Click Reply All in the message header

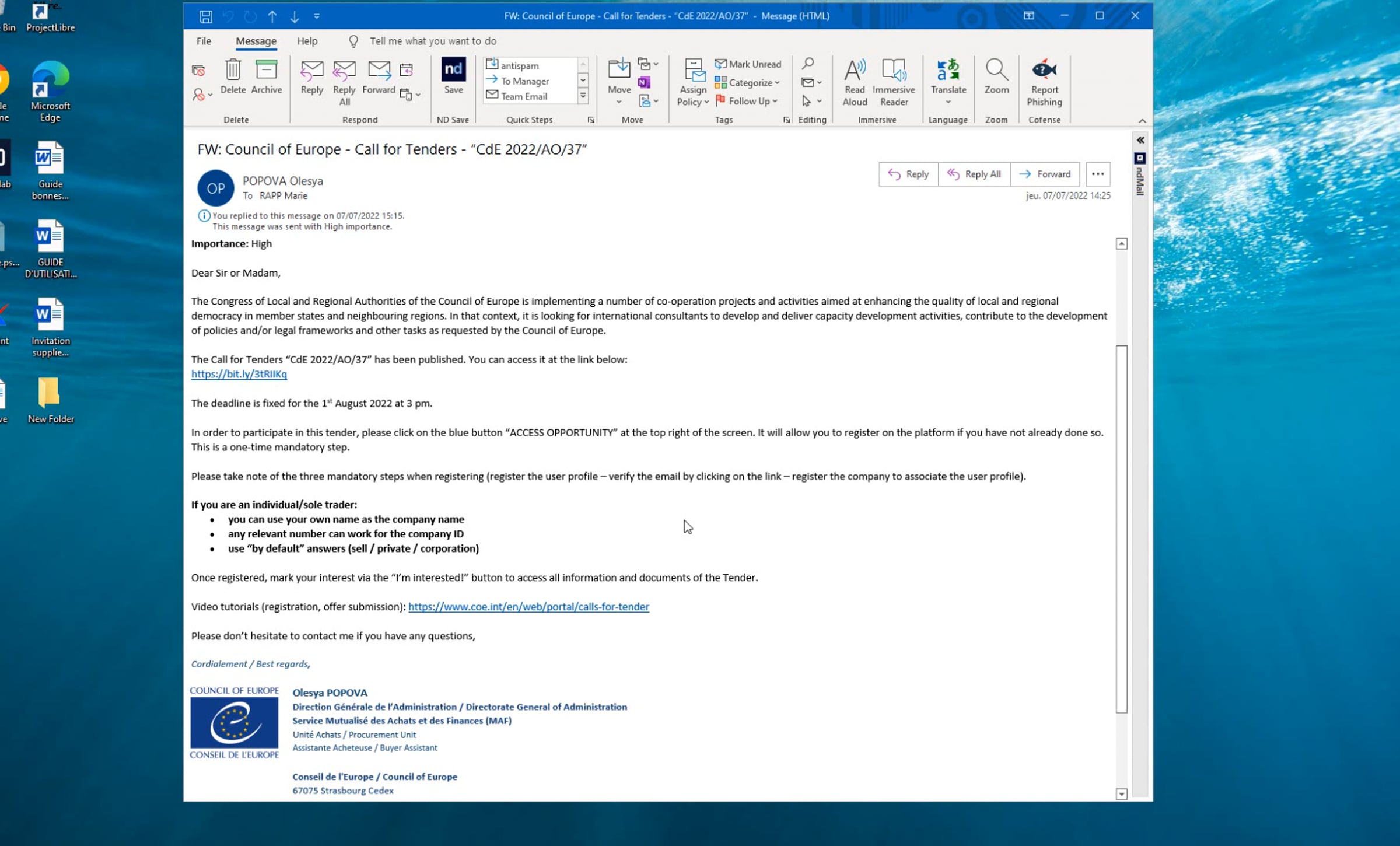point(974,174)
